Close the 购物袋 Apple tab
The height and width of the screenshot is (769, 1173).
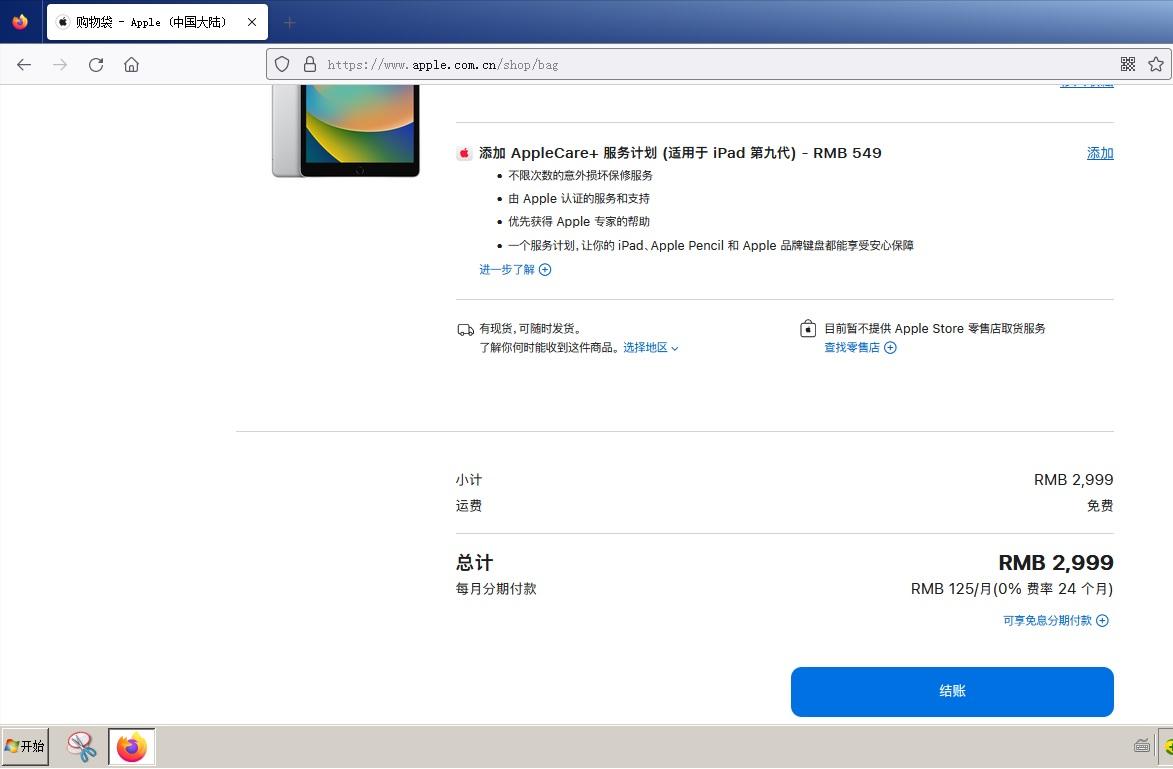[252, 22]
